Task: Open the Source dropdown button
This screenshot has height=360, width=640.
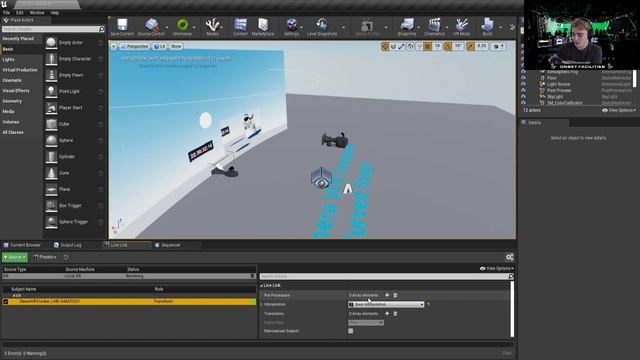Action: pos(15,257)
